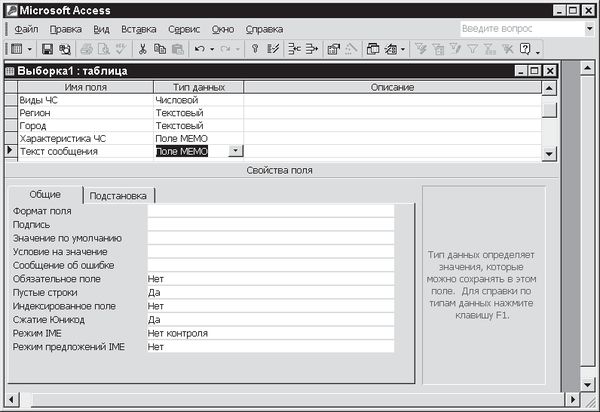Select the Общие tab
The height and width of the screenshot is (412, 600).
pos(44,194)
